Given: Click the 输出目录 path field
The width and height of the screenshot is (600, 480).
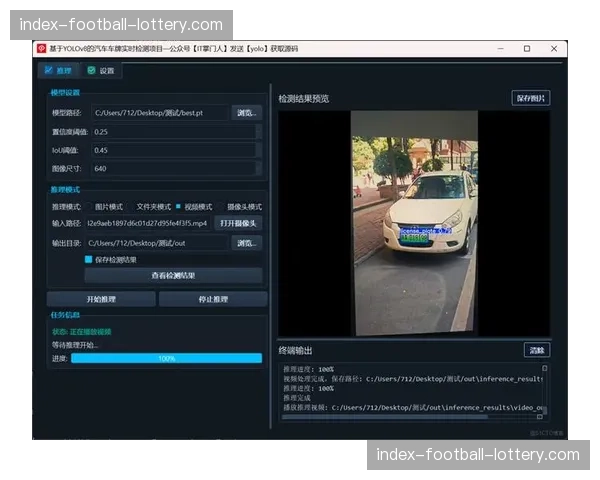Looking at the screenshot, I should pos(157,243).
